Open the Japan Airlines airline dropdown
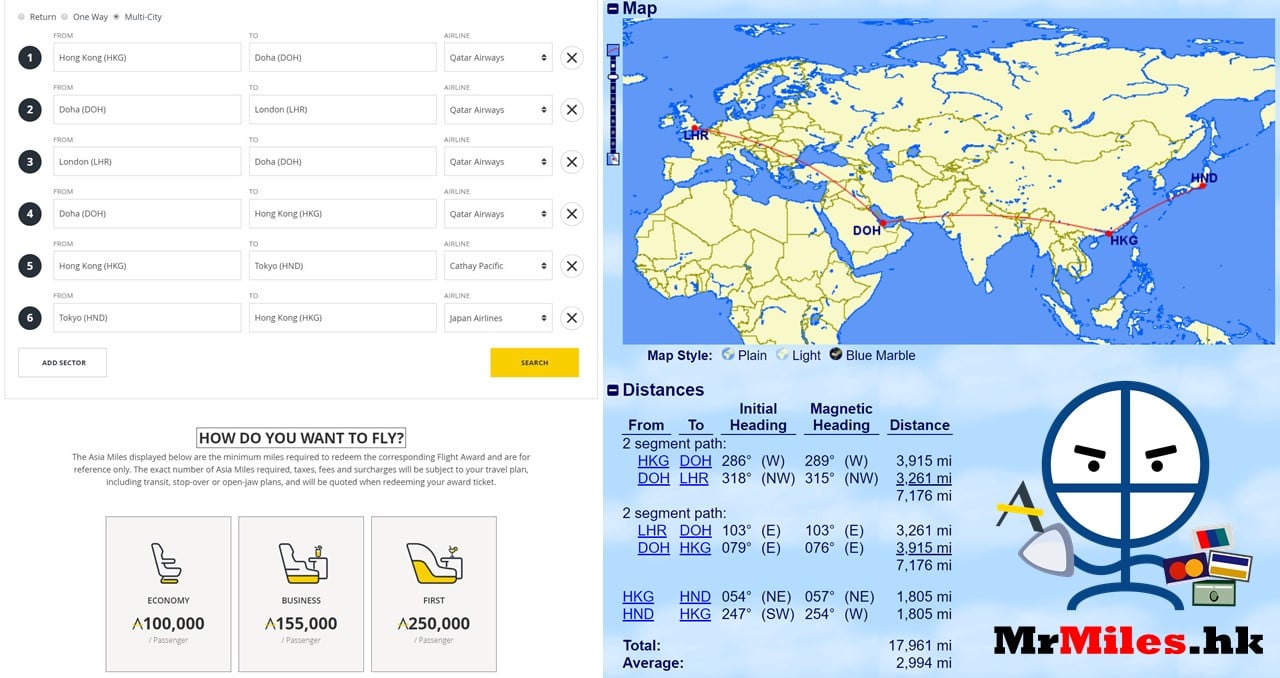Viewport: 1280px width, 678px height. (x=498, y=318)
